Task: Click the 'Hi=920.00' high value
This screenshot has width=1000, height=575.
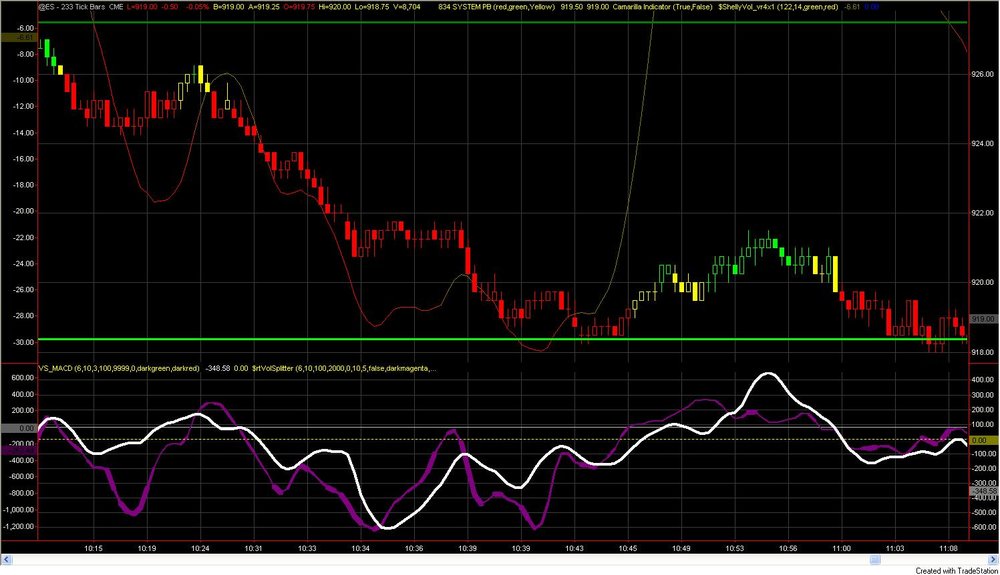Action: pos(337,7)
